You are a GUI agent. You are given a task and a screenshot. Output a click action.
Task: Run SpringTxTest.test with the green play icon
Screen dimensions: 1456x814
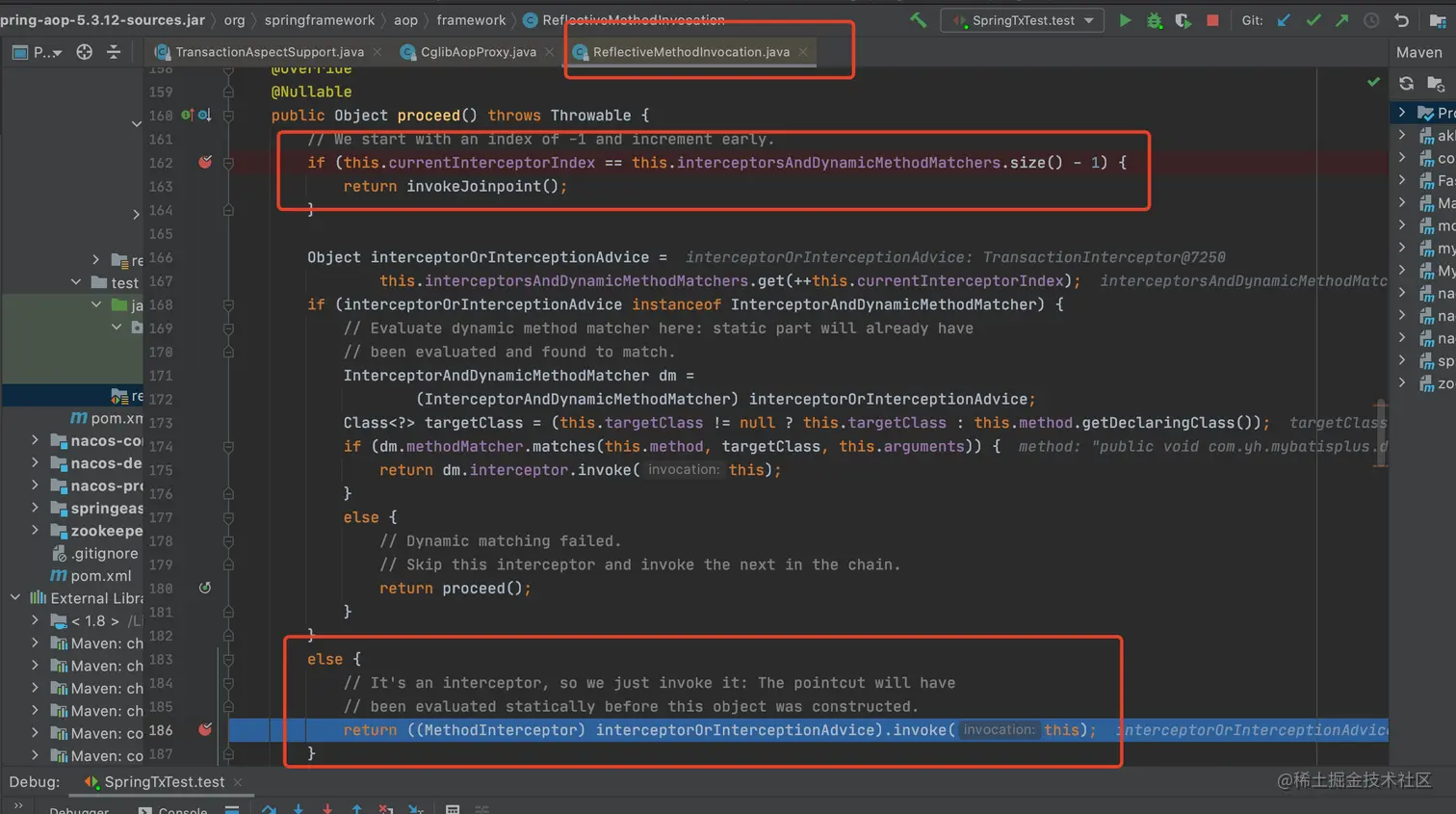[1124, 20]
